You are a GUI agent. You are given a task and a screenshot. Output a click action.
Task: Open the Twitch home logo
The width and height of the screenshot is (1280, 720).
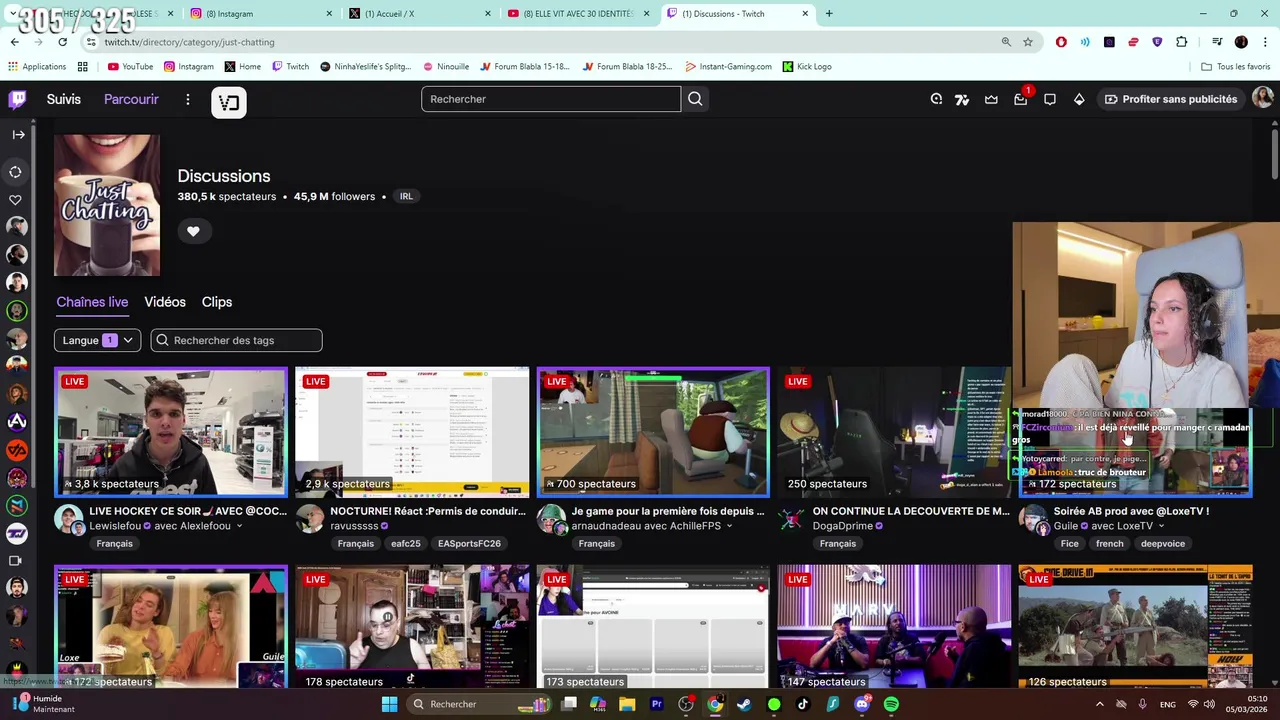[x=18, y=99]
